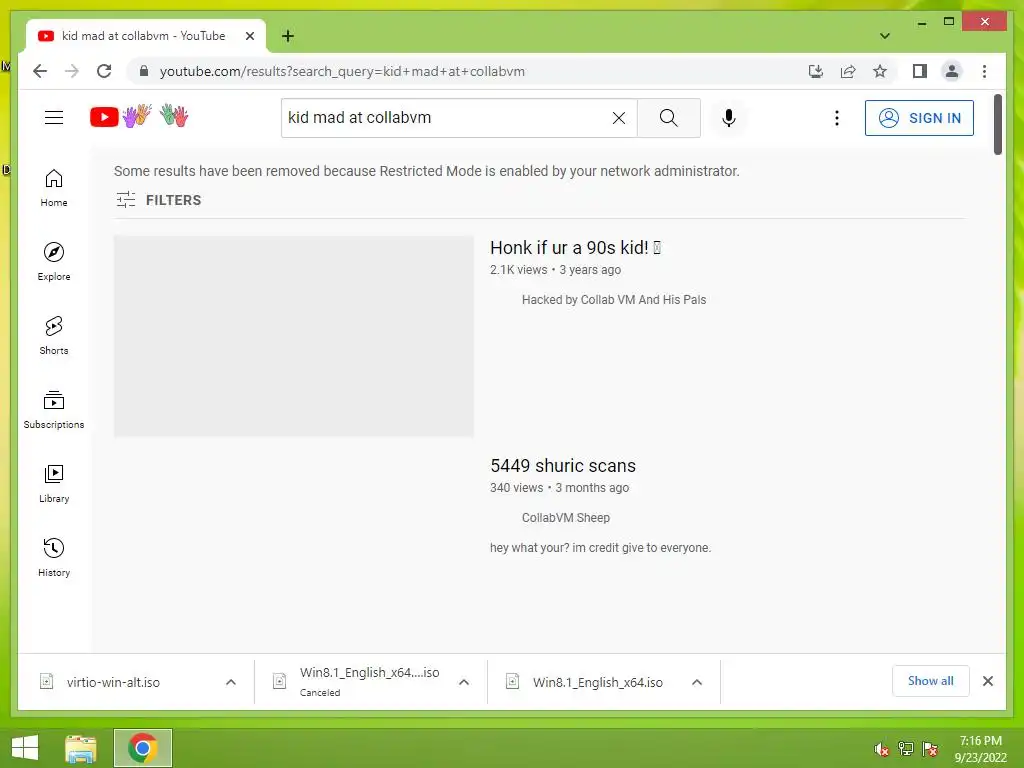Open Win8.1_English_x64.iso download item

[586, 682]
